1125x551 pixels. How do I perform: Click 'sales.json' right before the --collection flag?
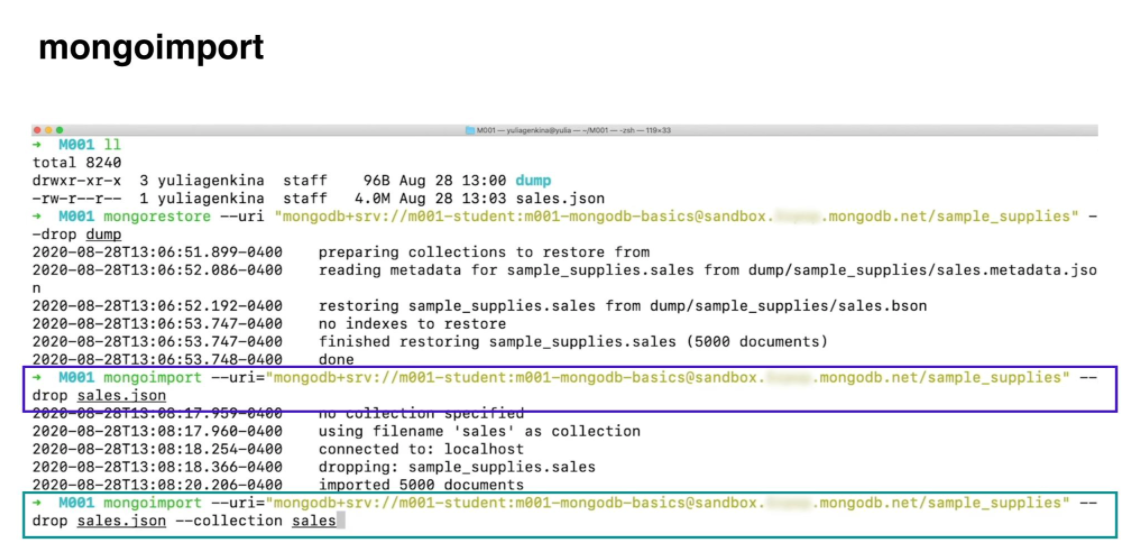122,522
